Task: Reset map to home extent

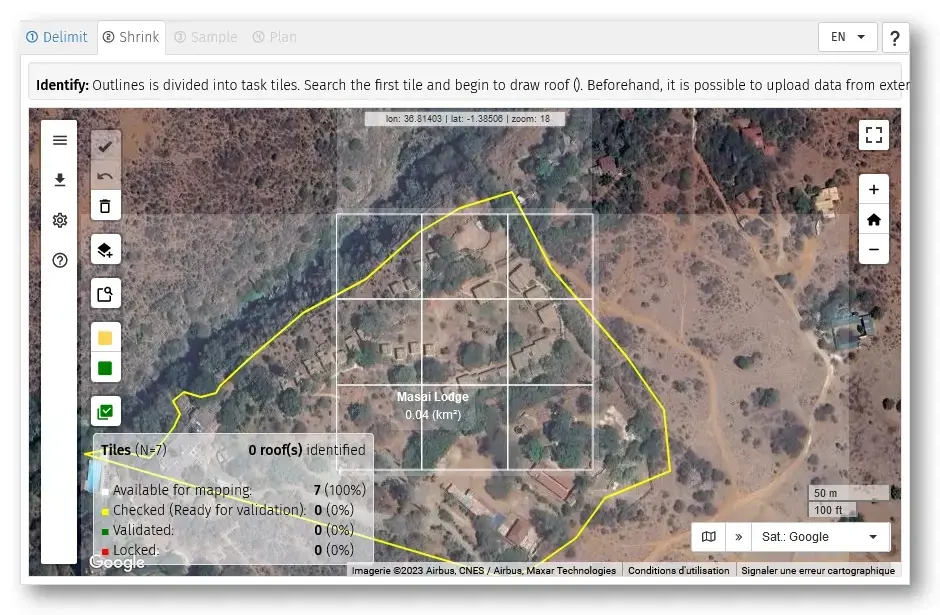Action: 873,219
